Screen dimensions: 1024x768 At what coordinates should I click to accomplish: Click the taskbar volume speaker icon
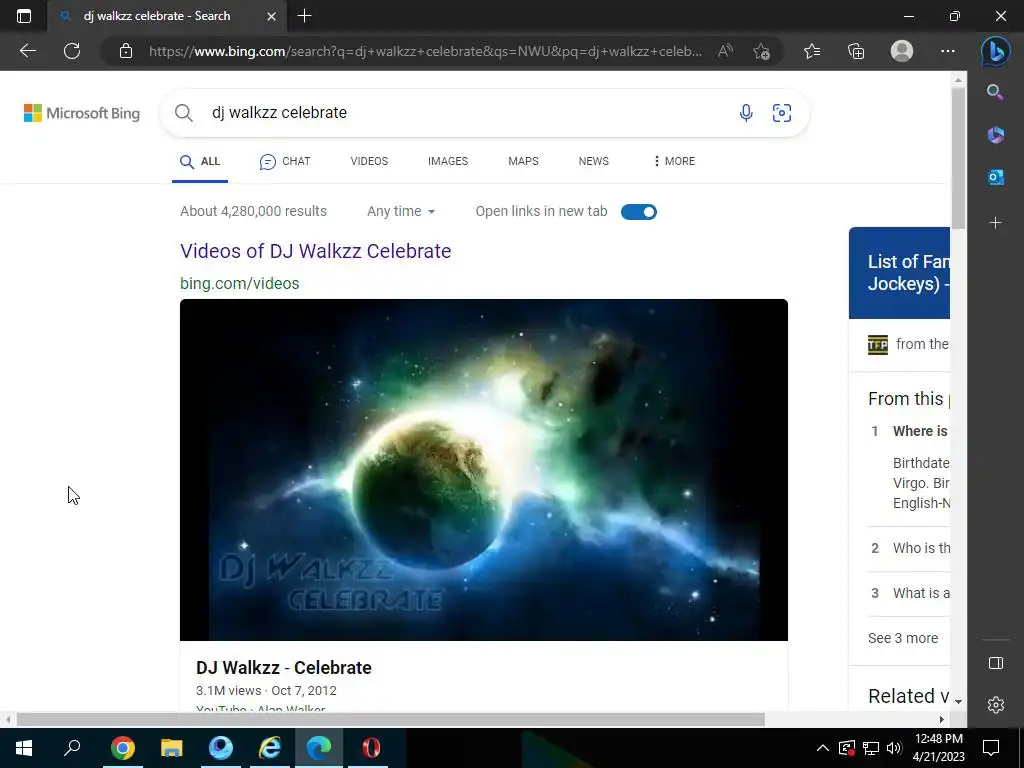(894, 748)
